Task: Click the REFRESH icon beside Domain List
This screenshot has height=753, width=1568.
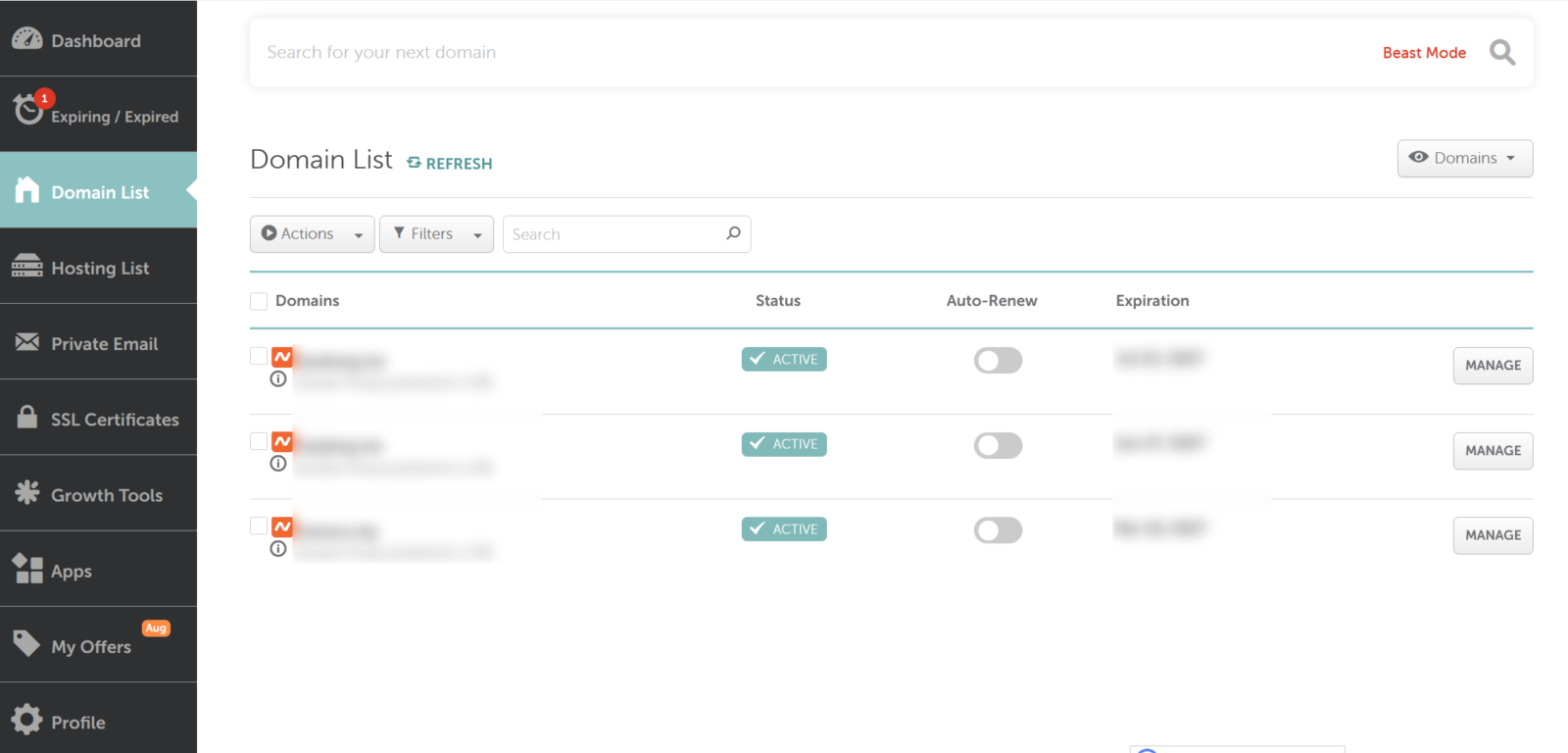Action: pyautogui.click(x=414, y=163)
